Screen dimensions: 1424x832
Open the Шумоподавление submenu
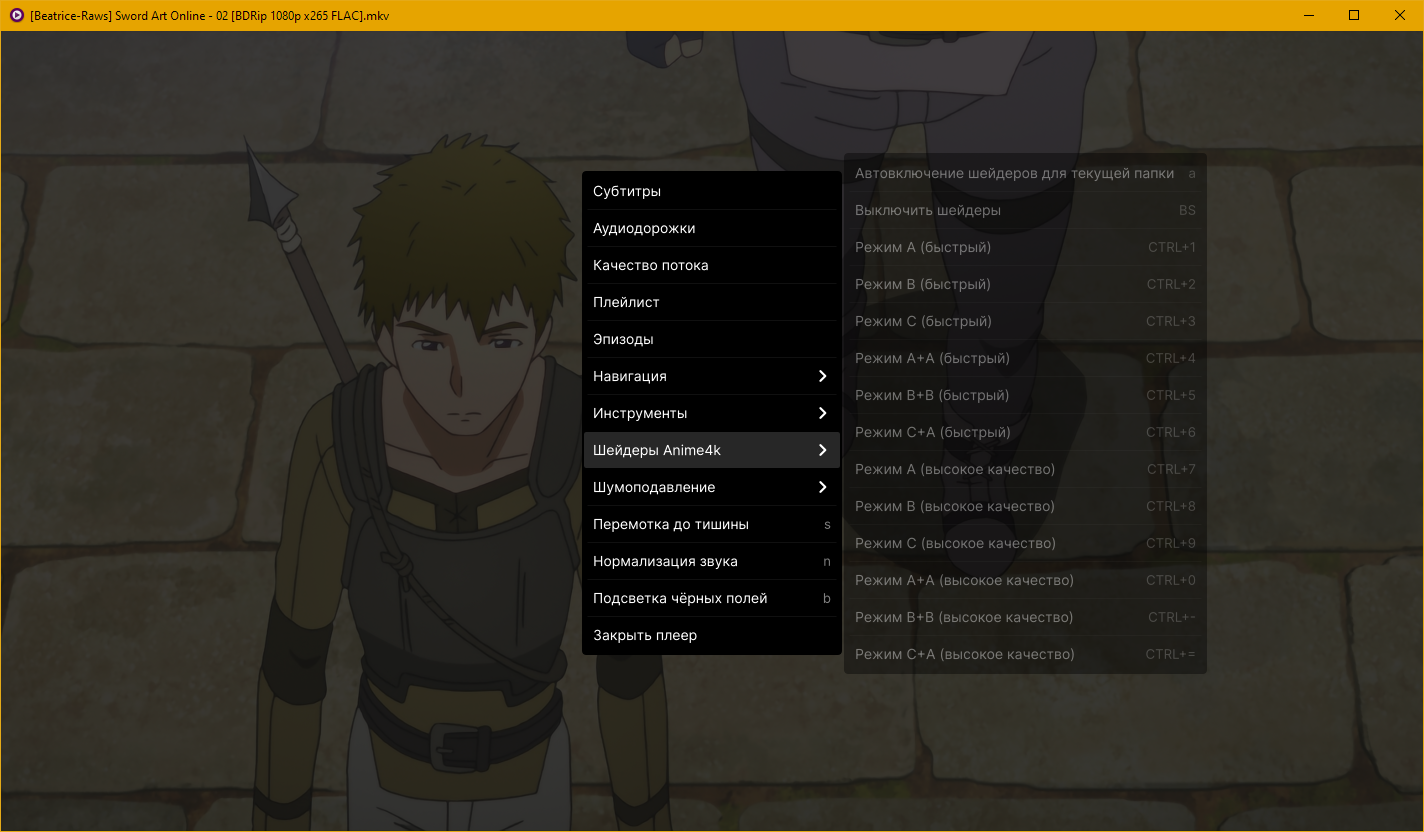tap(711, 487)
